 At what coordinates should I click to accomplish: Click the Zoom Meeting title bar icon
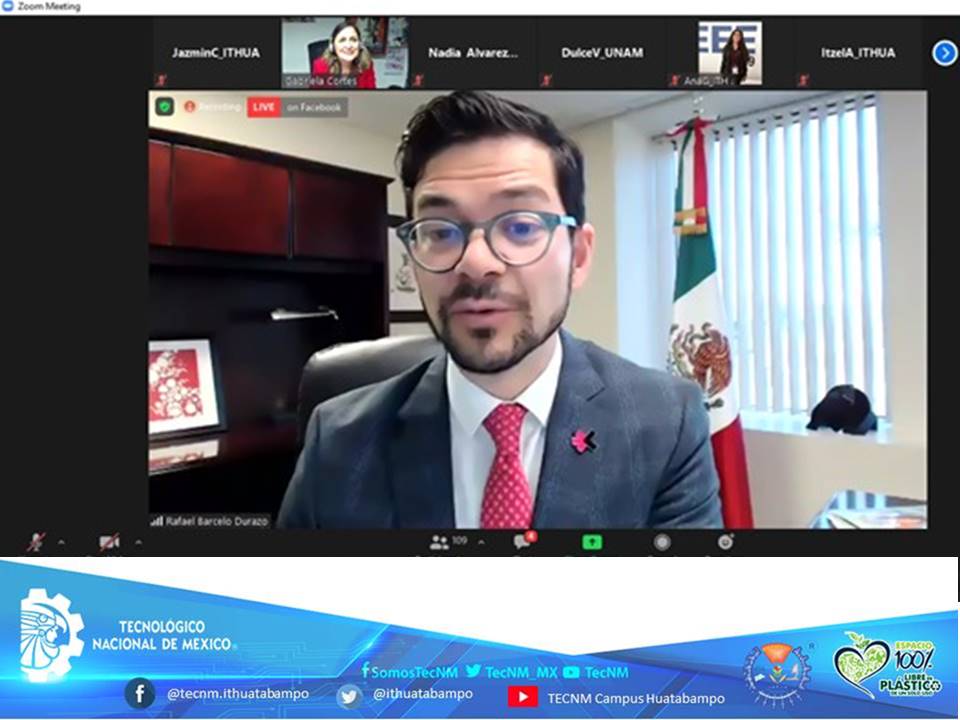pos(8,6)
